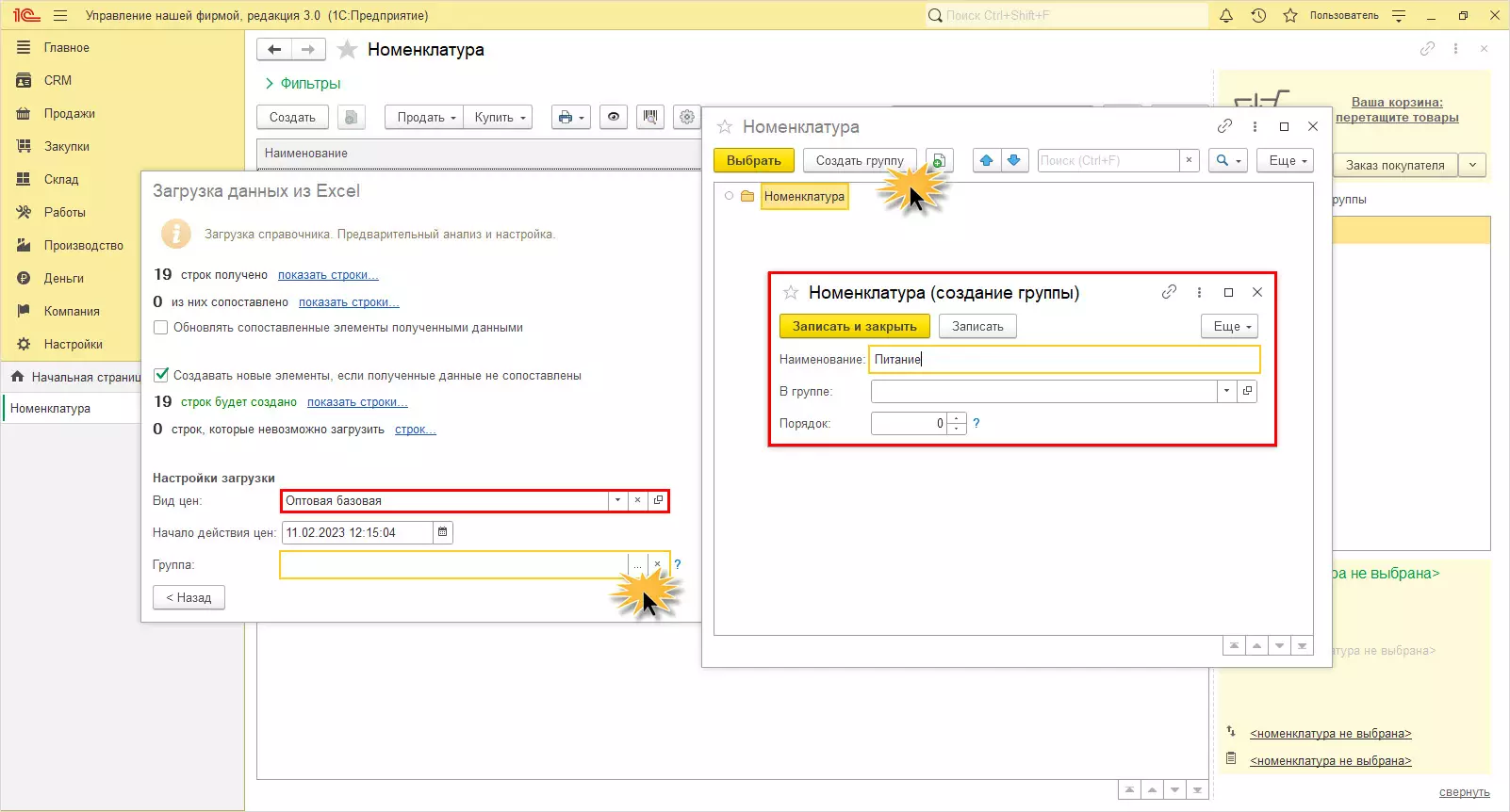Open the history clock icon
This screenshot has height=812, width=1510.
[x=1258, y=16]
